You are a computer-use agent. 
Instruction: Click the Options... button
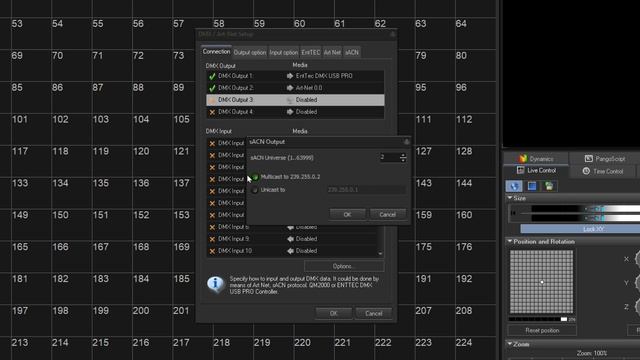coord(344,267)
